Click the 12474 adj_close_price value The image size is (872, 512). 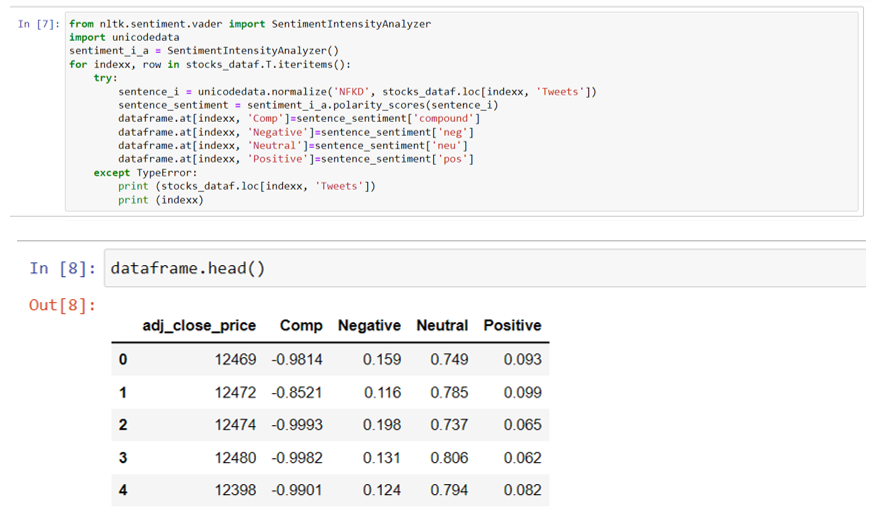[236, 425]
